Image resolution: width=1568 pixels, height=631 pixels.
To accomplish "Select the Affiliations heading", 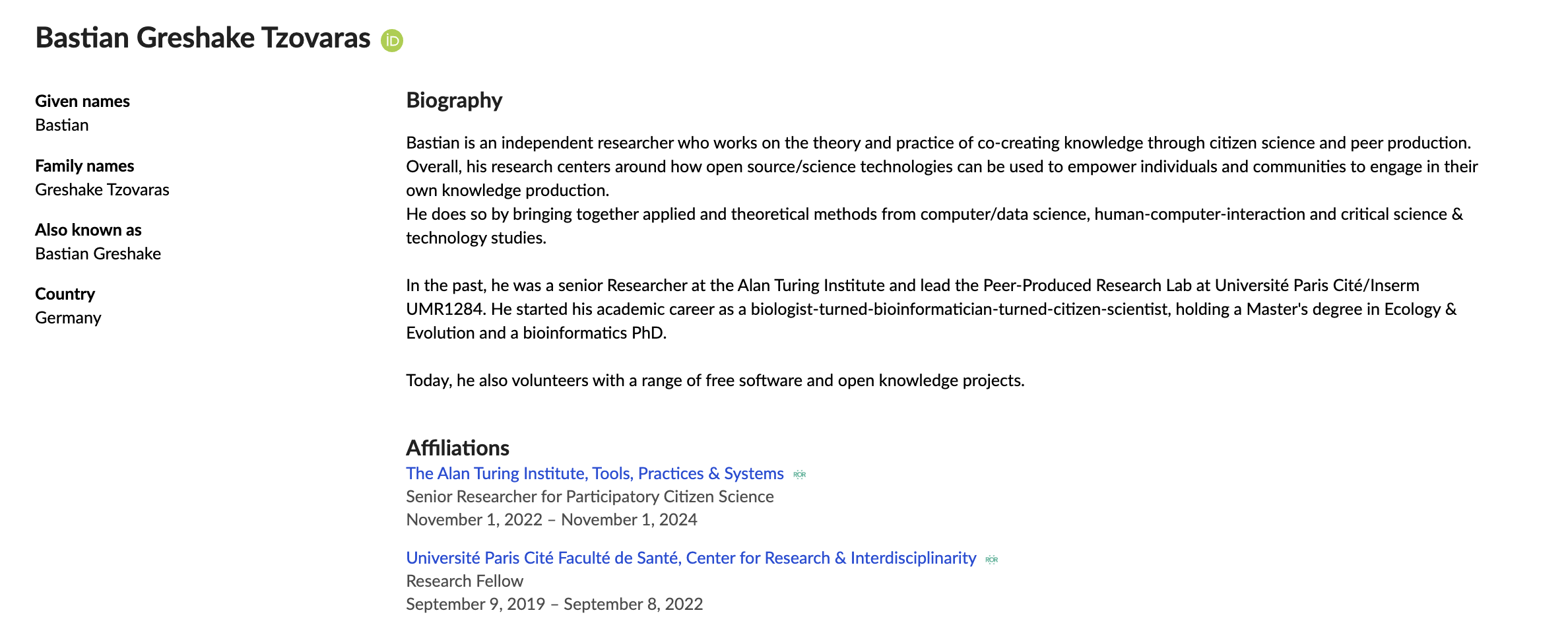I will pos(457,448).
